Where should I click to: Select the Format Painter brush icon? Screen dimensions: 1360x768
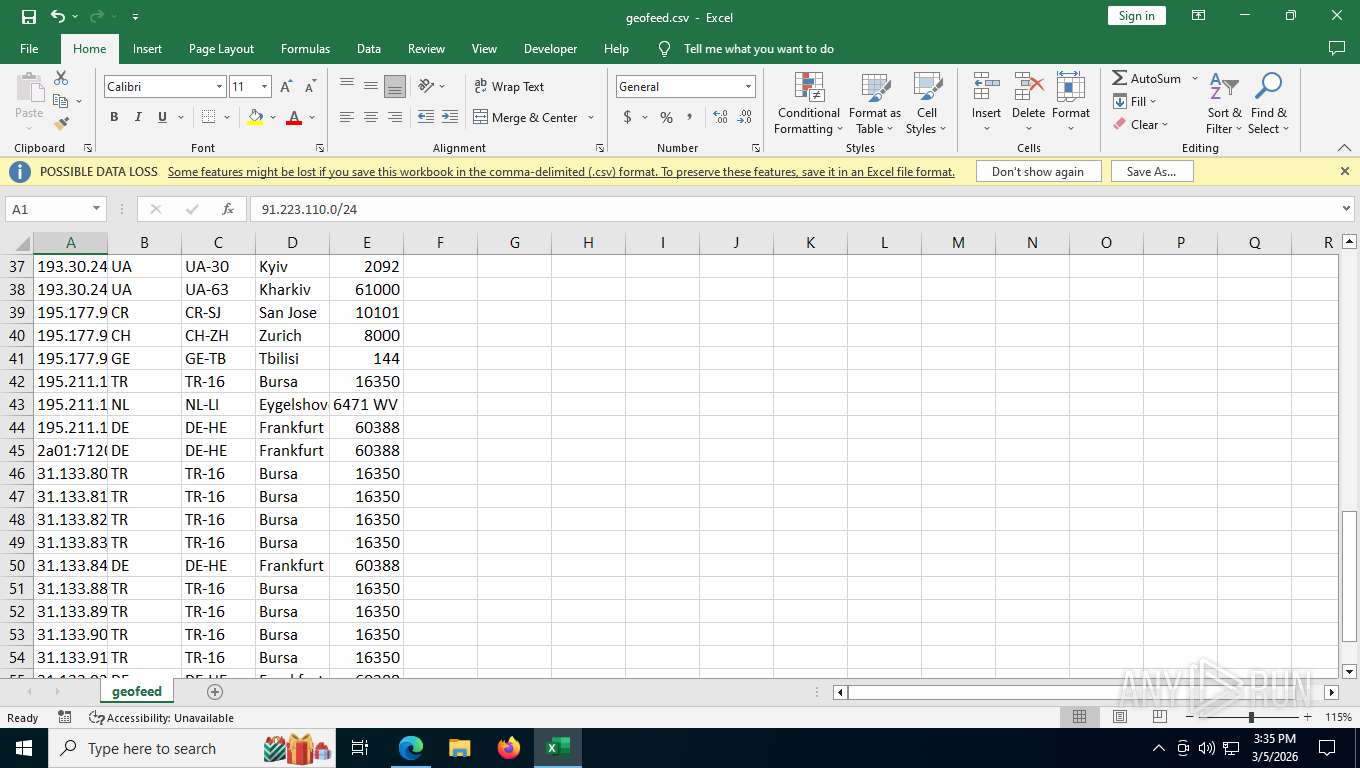tap(61, 124)
